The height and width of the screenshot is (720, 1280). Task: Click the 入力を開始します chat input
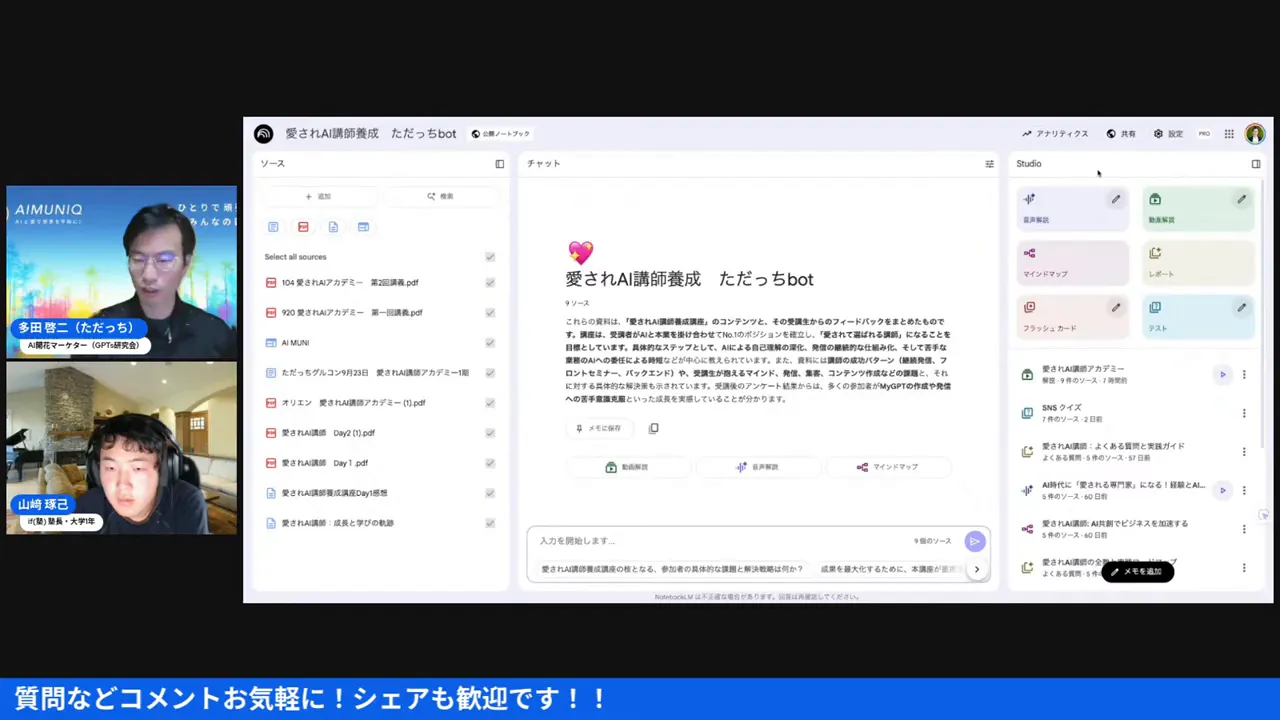coord(720,541)
